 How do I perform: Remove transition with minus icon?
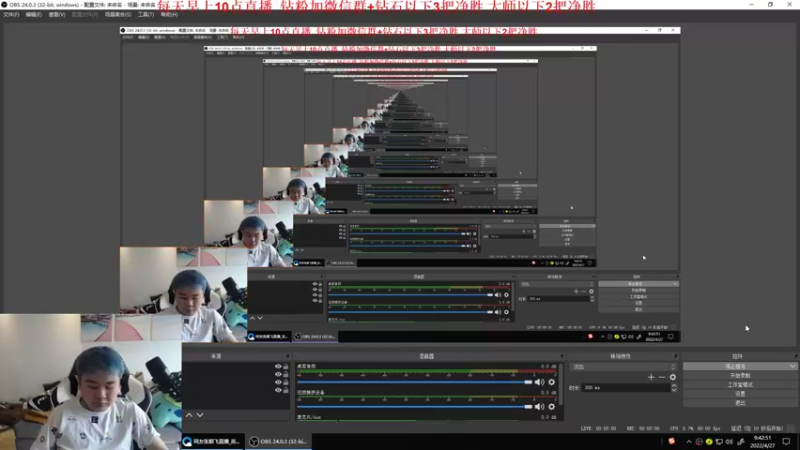[662, 377]
